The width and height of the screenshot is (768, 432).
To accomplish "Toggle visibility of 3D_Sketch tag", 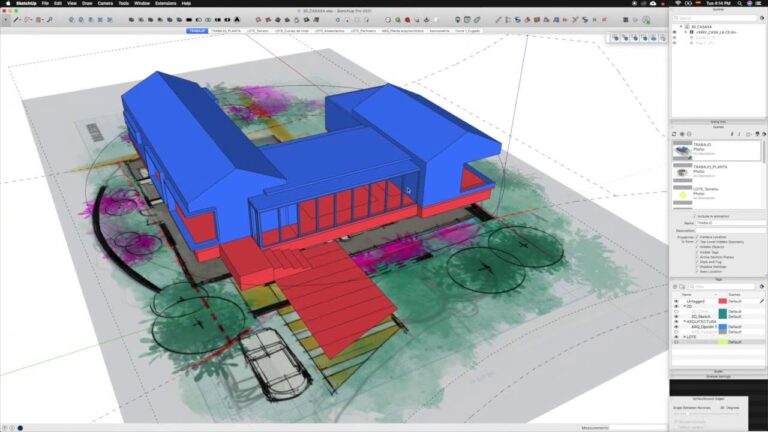I will (x=676, y=316).
